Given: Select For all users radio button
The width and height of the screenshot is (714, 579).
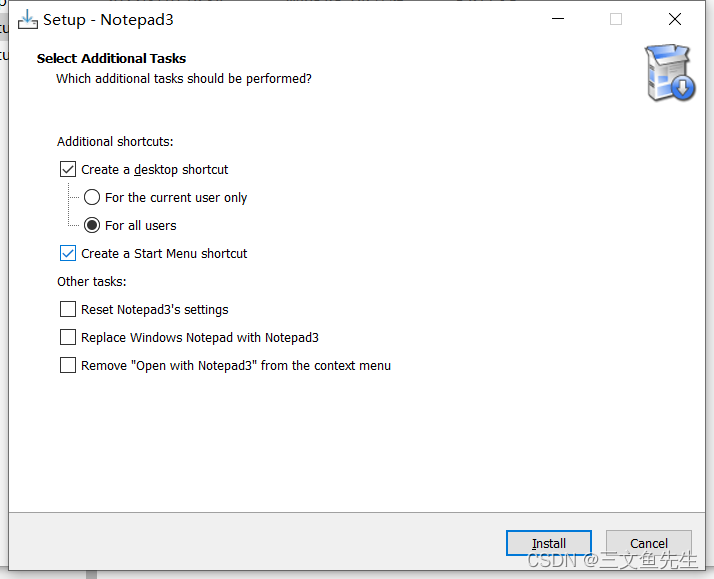Looking at the screenshot, I should pyautogui.click(x=92, y=225).
